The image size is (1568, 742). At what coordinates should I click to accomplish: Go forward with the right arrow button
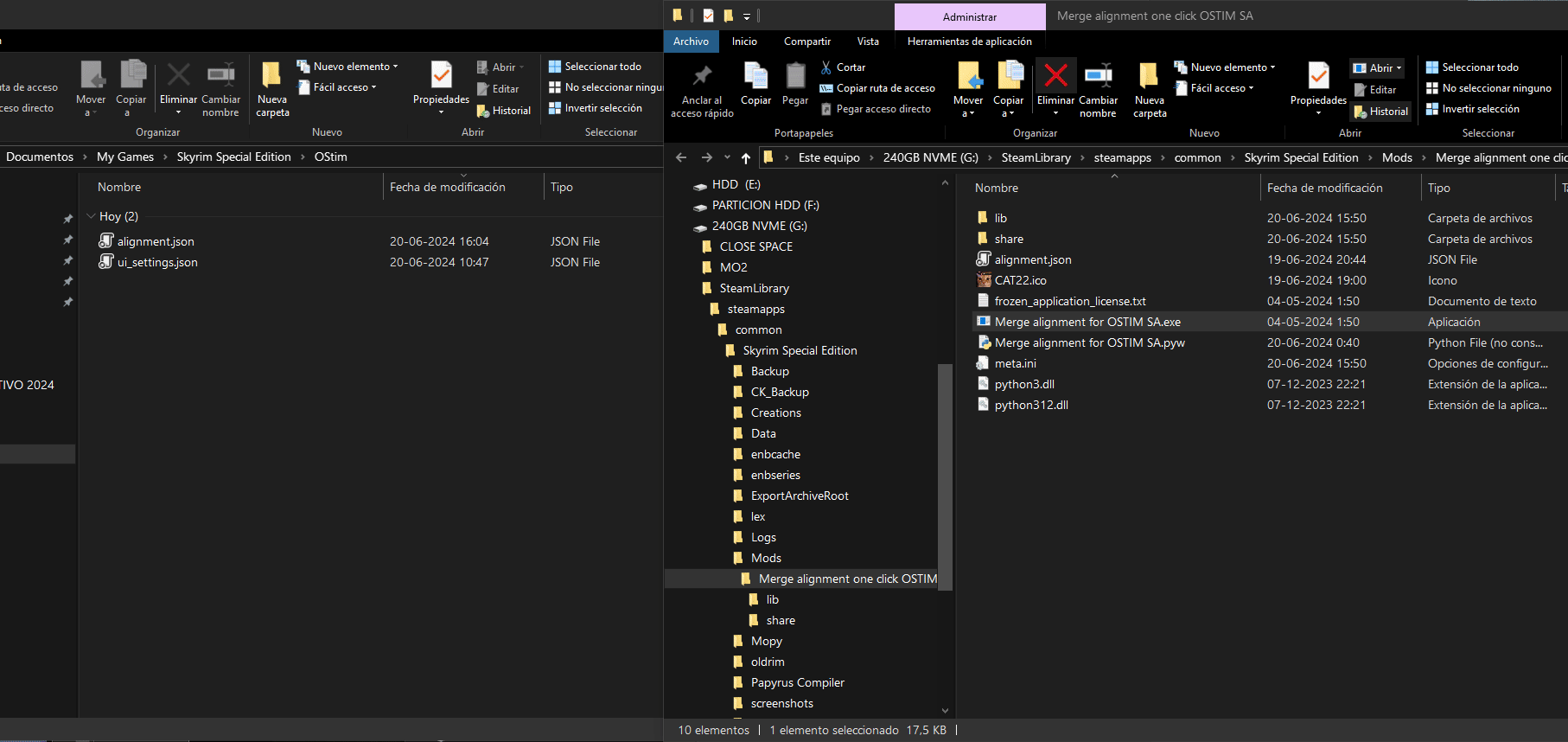point(707,157)
